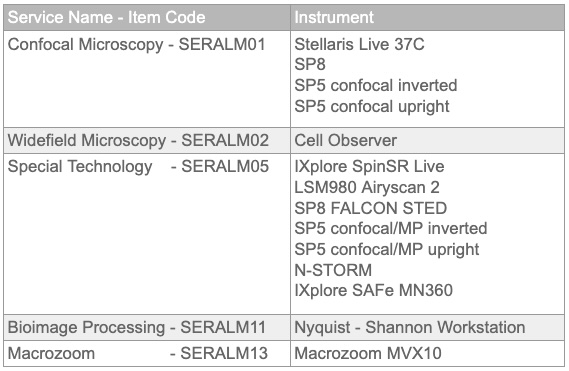Select the Stellaris Live 37C entry

click(359, 45)
